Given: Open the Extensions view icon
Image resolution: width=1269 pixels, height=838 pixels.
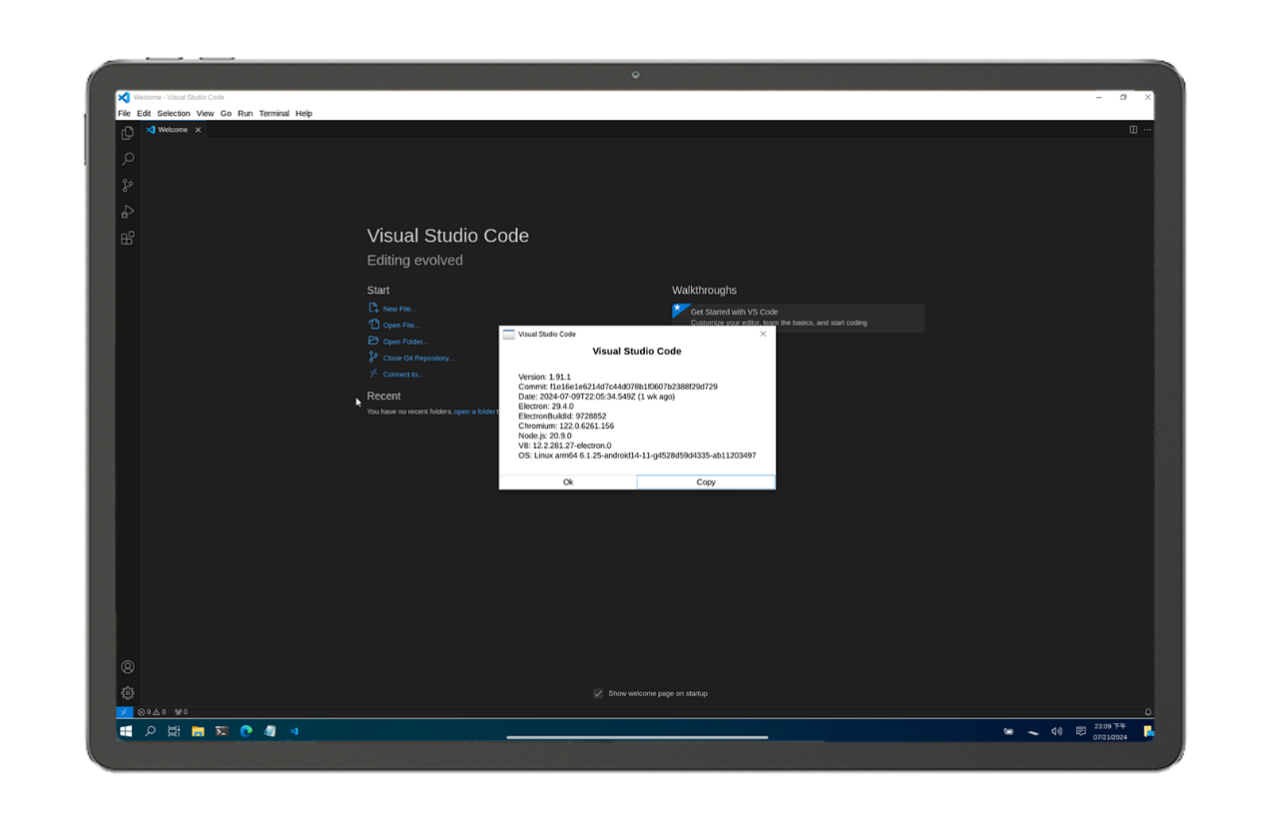Looking at the screenshot, I should [128, 238].
